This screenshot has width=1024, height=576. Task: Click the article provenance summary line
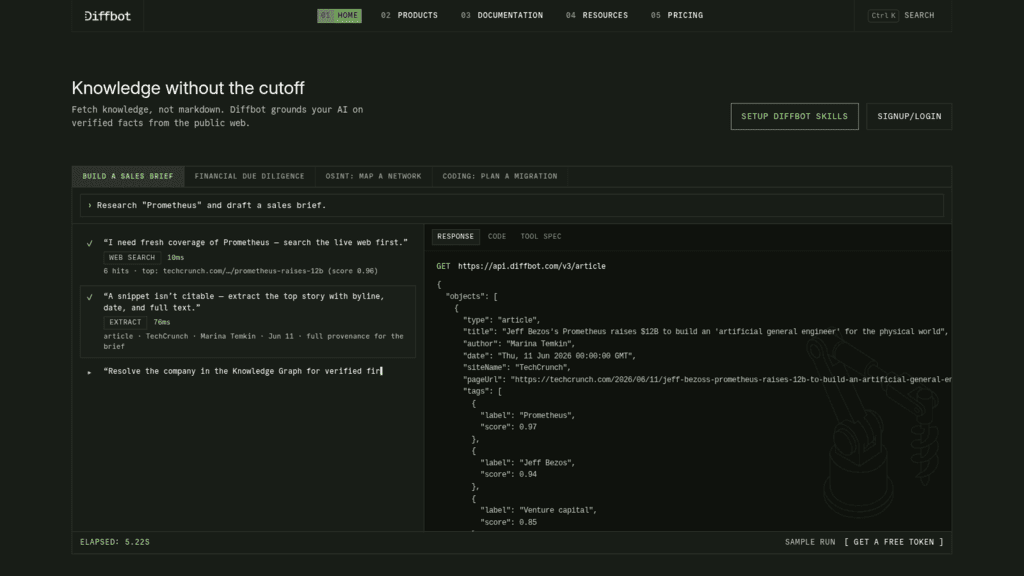pyautogui.click(x=253, y=342)
